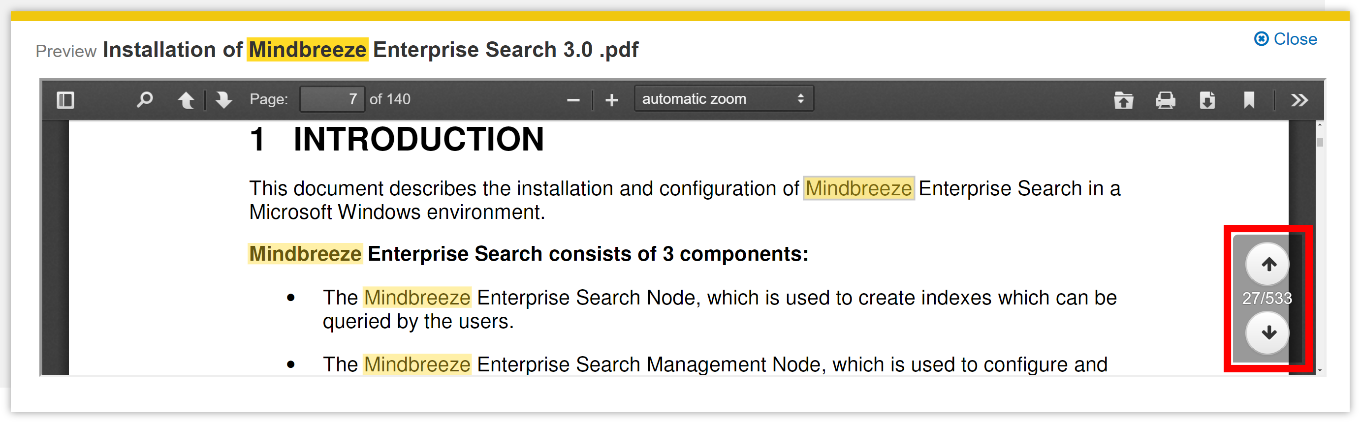Open the automatic zoom dropdown
1361x423 pixels.
pyautogui.click(x=724, y=99)
